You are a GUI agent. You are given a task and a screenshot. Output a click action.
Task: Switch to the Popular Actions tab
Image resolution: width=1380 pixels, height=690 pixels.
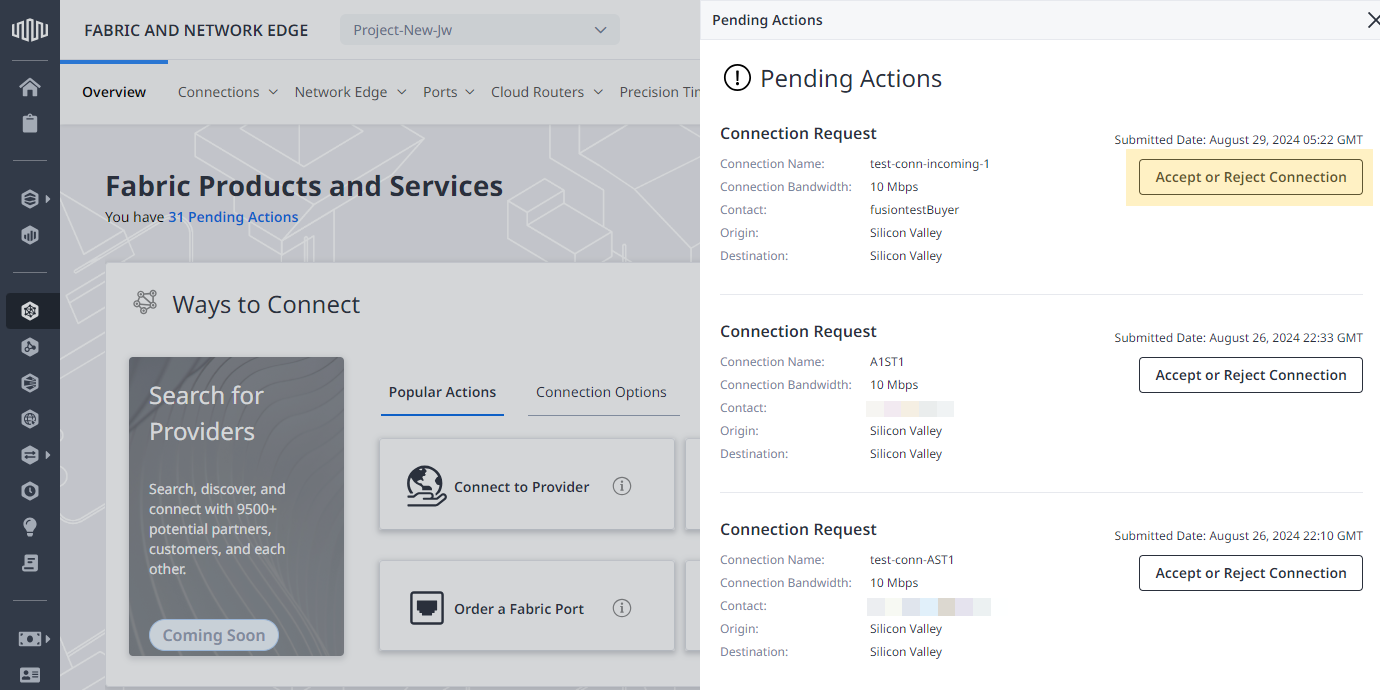click(442, 392)
